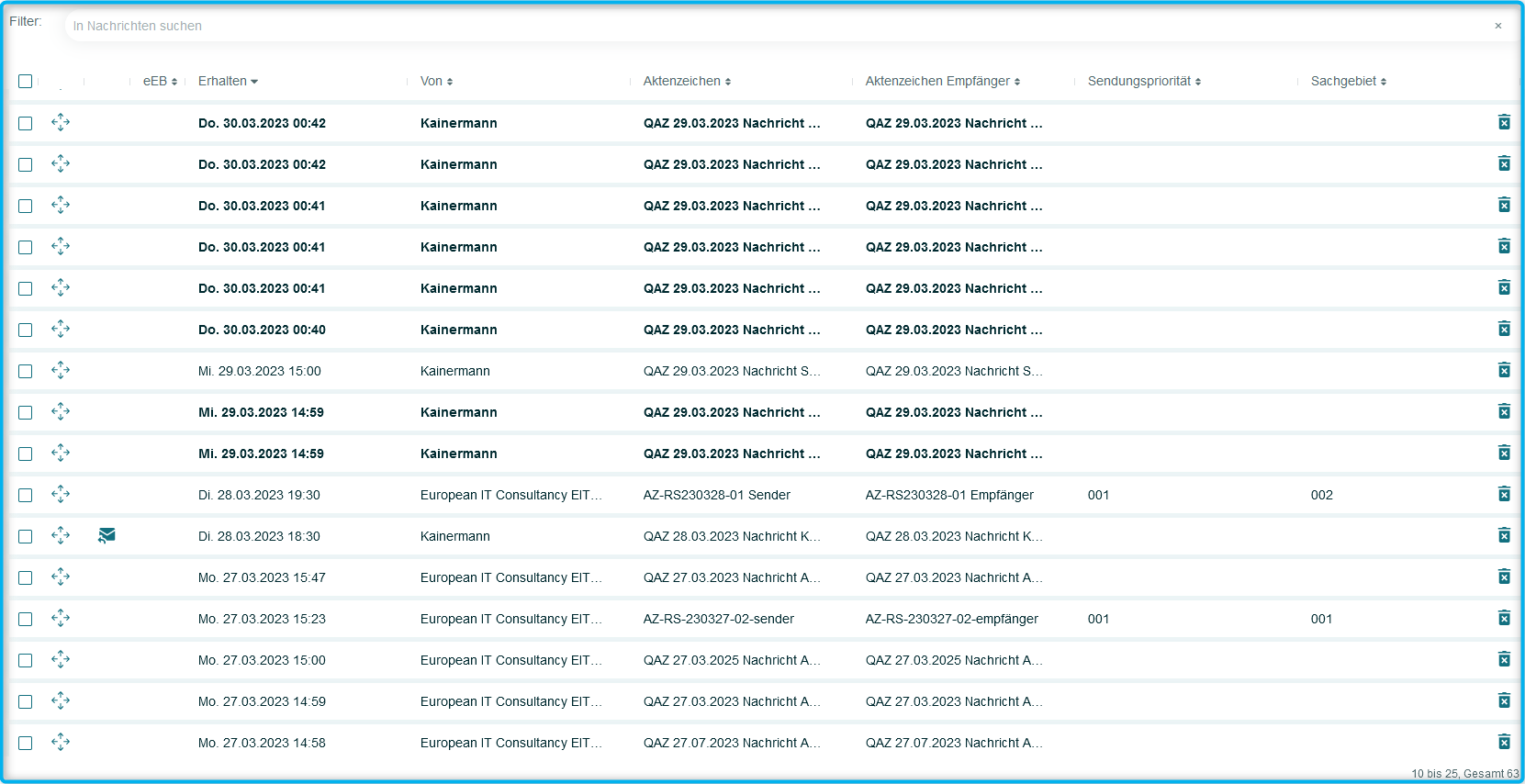The height and width of the screenshot is (784, 1525).
Task: Click the replied-envelope icon on 28.03.2023 18:30 row
Action: click(x=107, y=535)
